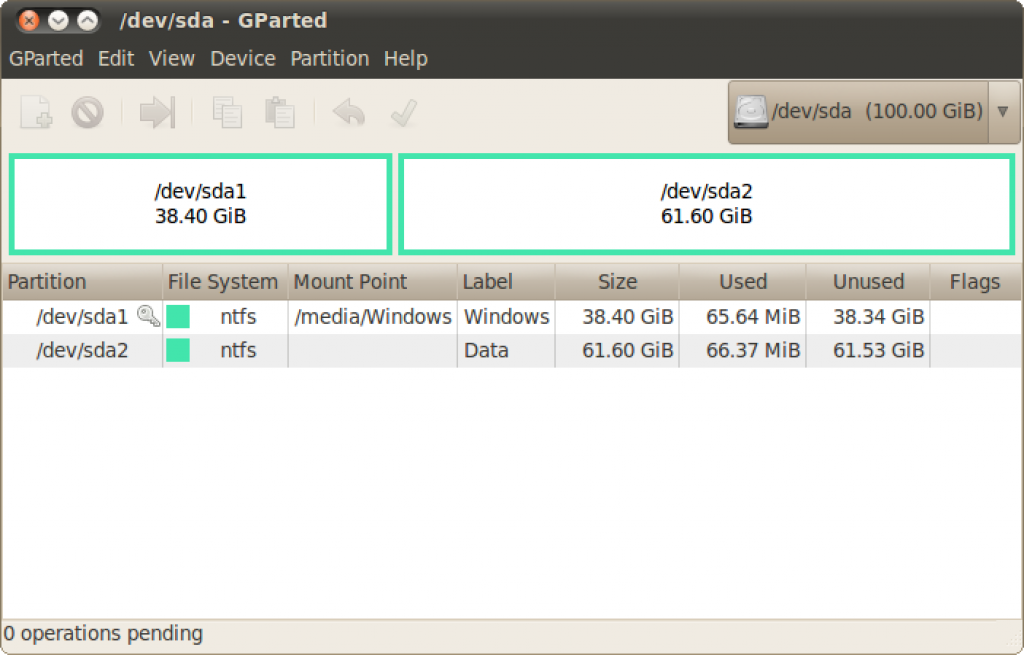Image resolution: width=1024 pixels, height=655 pixels.
Task: Click the key lock icon beside /dev/sda1
Action: tap(148, 317)
